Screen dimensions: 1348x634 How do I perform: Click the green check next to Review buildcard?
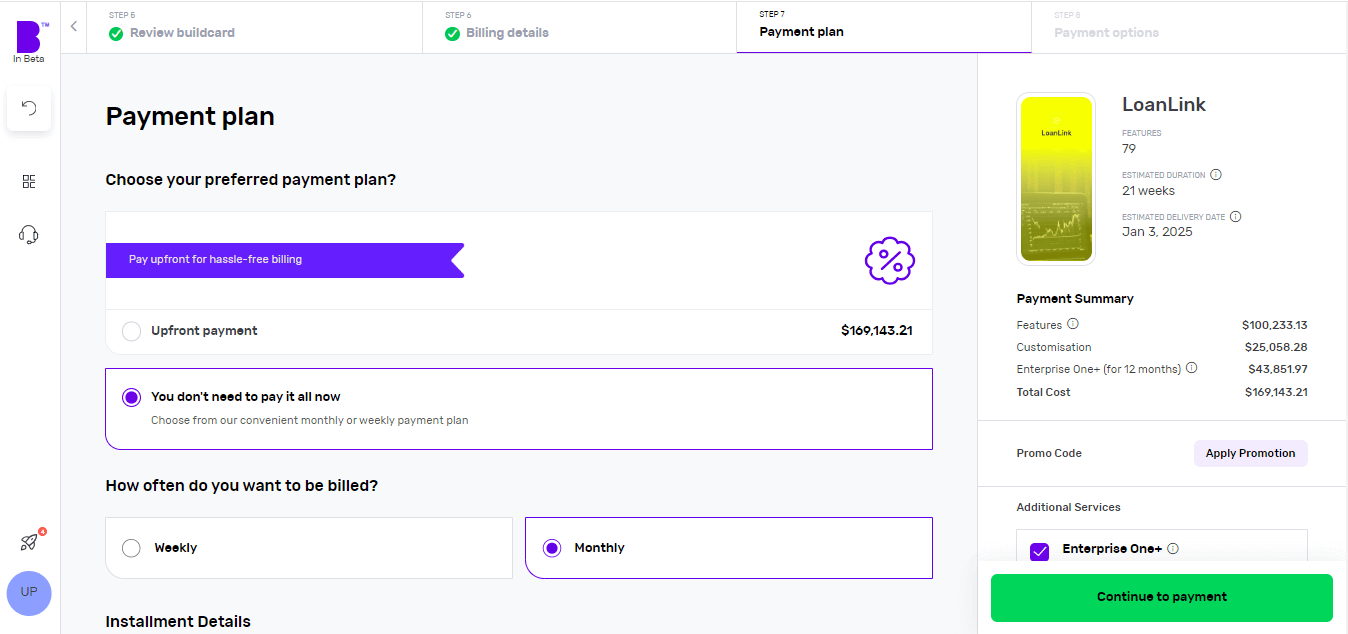(116, 33)
